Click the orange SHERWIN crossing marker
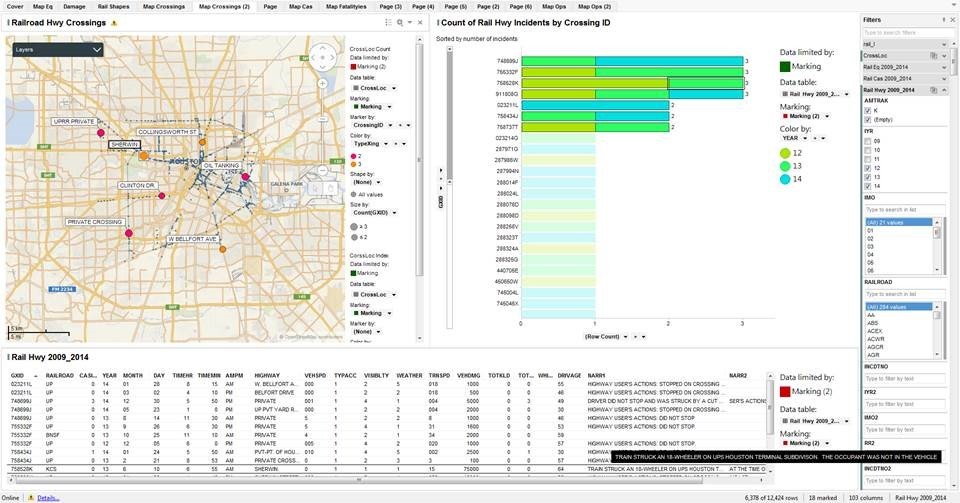The width and height of the screenshot is (960, 503). tap(143, 156)
